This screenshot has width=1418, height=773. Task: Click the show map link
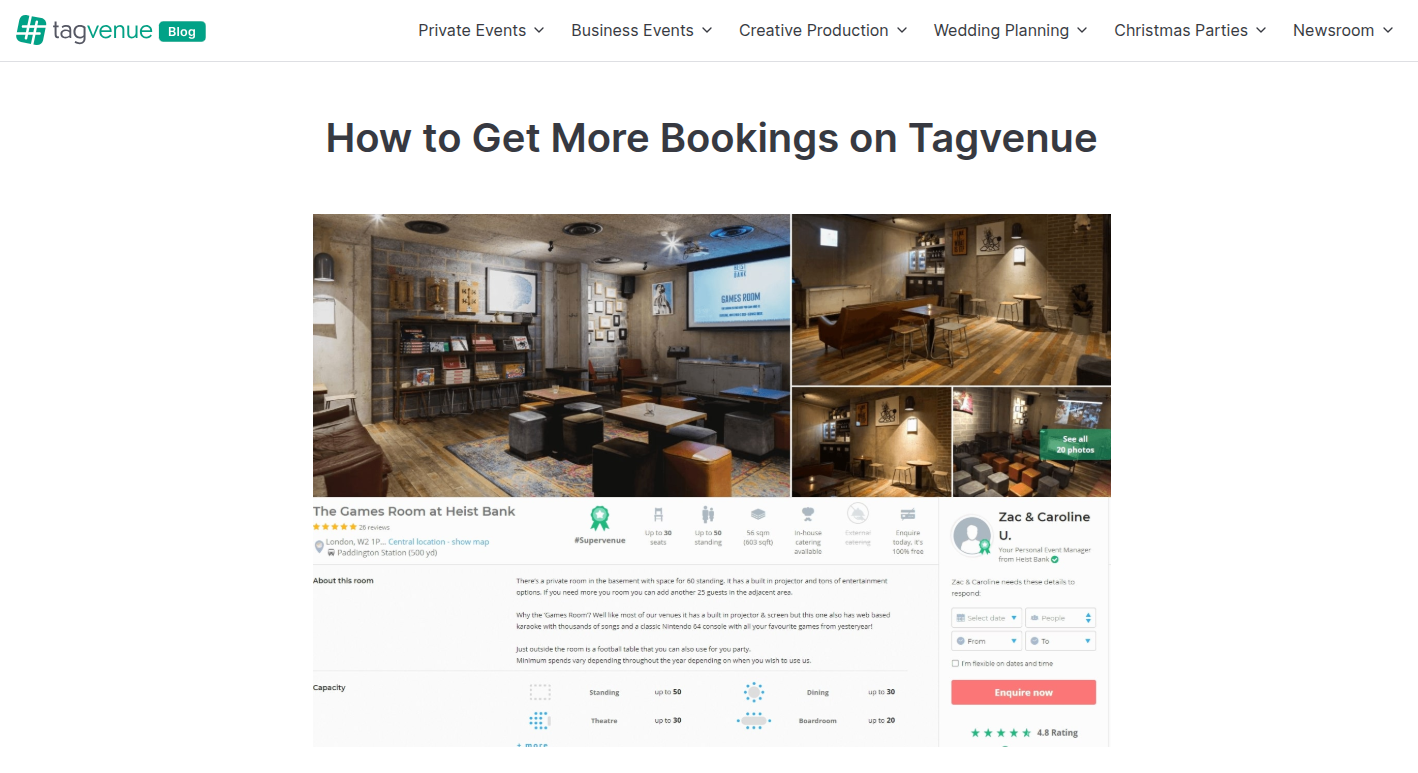470,542
